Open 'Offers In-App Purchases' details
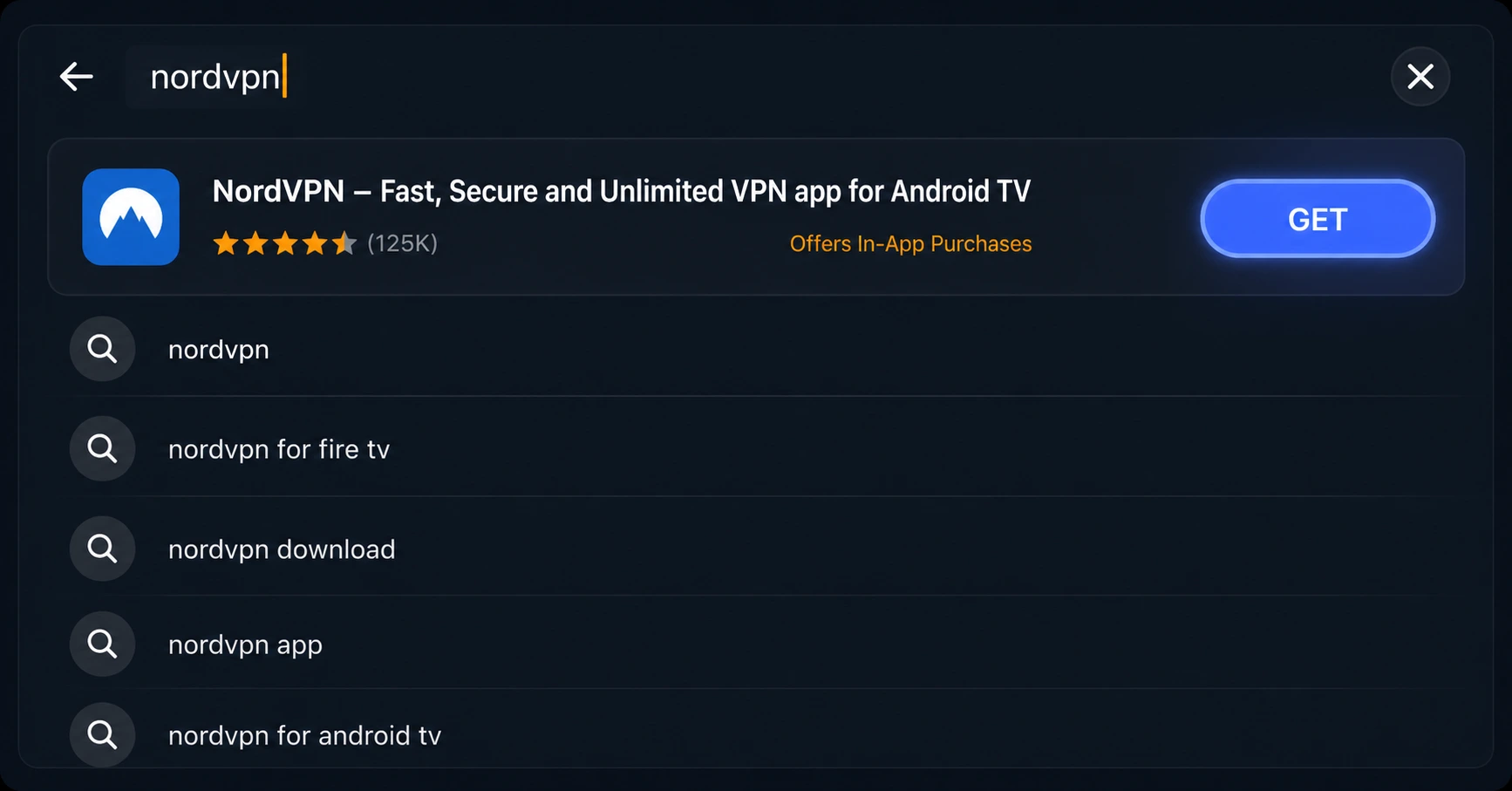Viewport: 1512px width, 791px height. (x=910, y=243)
